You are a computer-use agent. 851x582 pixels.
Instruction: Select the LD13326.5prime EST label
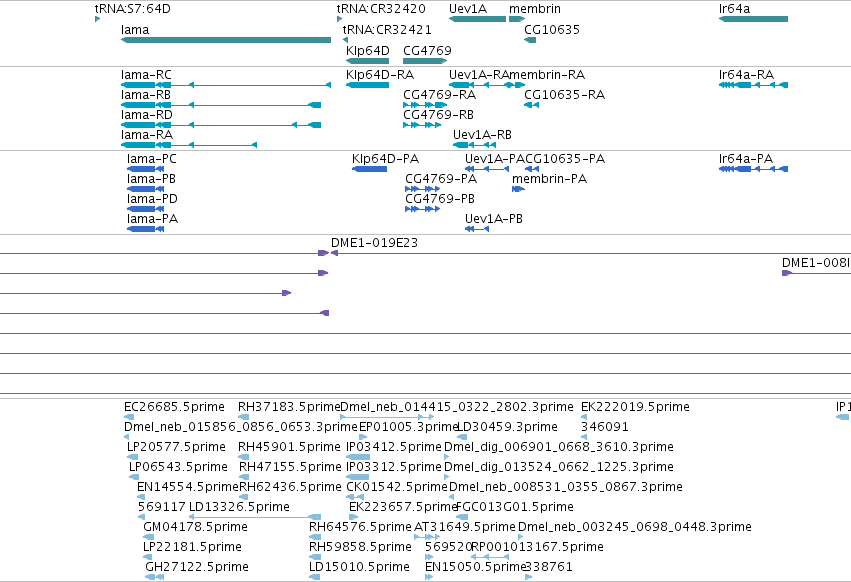point(239,507)
